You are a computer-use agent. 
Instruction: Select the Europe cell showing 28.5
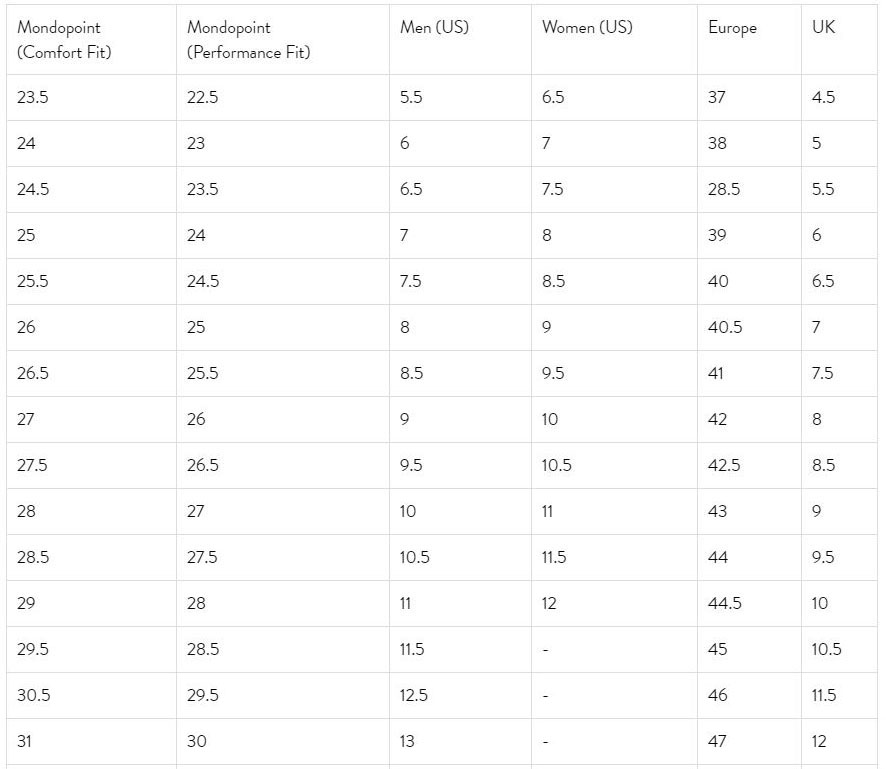point(749,189)
